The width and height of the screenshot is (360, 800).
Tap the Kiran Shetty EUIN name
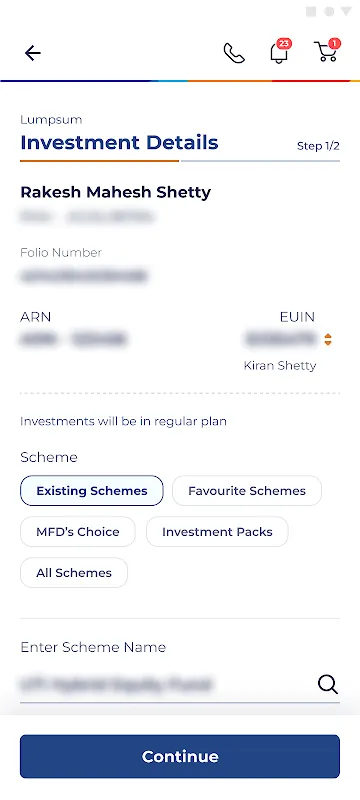pyautogui.click(x=280, y=365)
